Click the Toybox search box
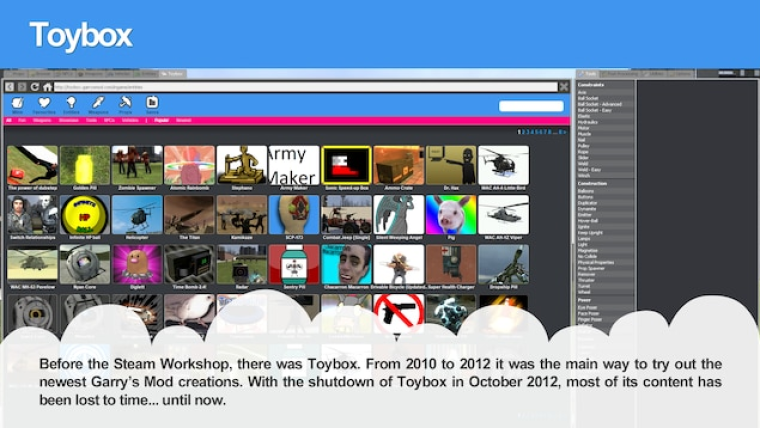Screen dimensions: 760x428 click(x=531, y=106)
